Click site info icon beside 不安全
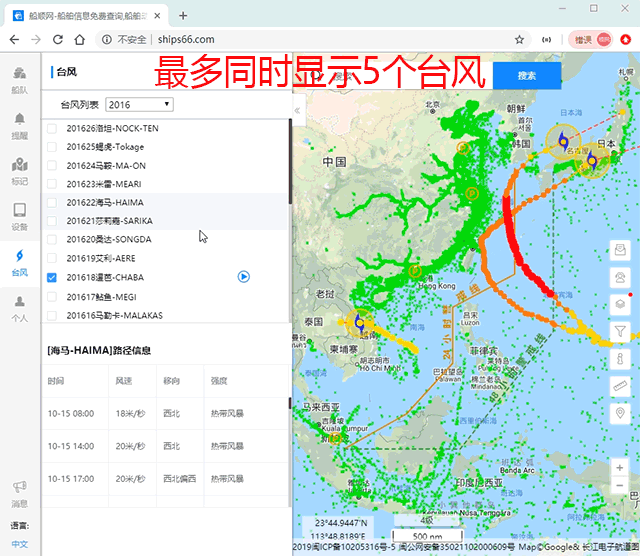 [107, 40]
